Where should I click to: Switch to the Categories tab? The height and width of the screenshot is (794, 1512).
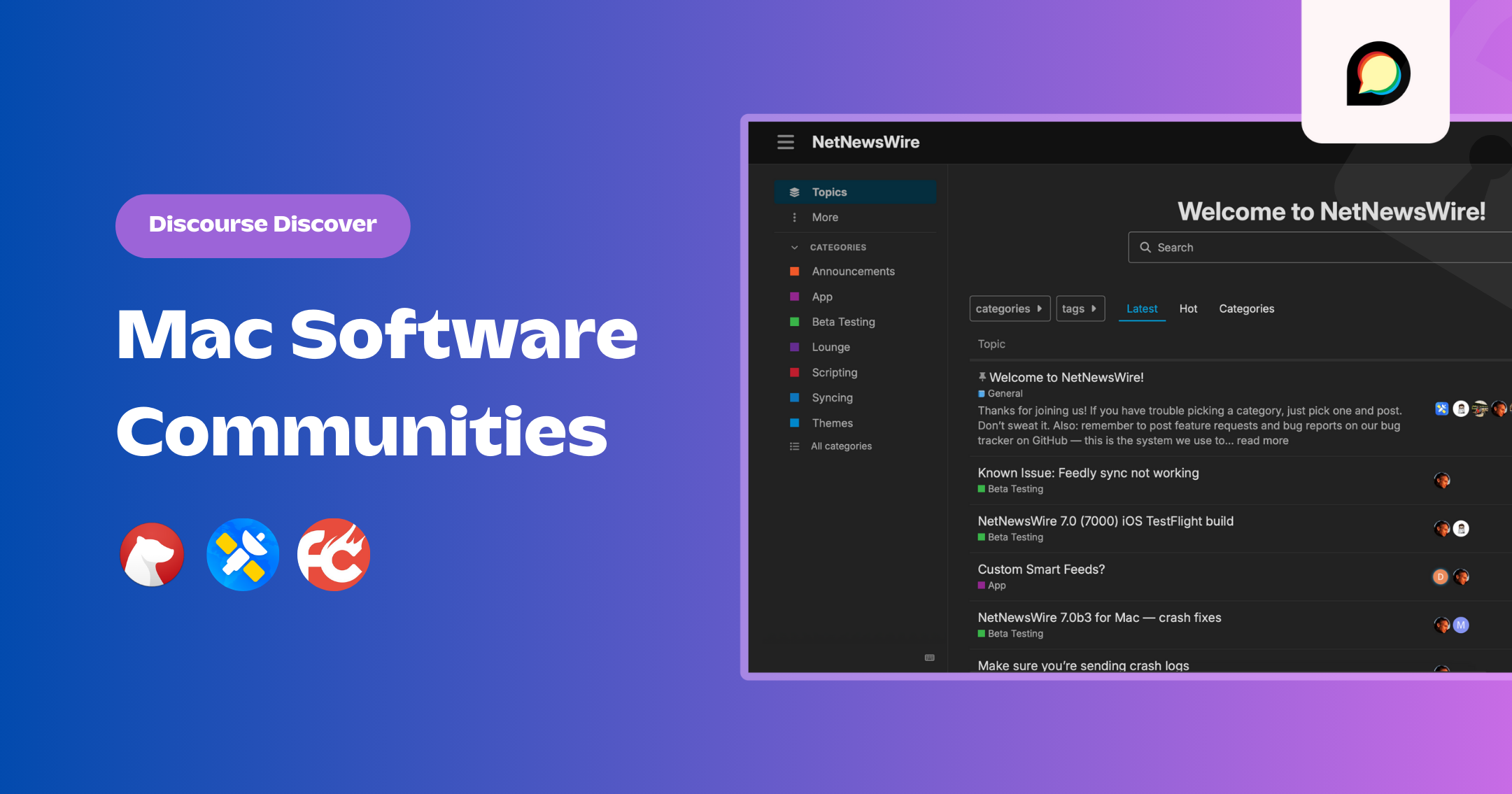1246,309
